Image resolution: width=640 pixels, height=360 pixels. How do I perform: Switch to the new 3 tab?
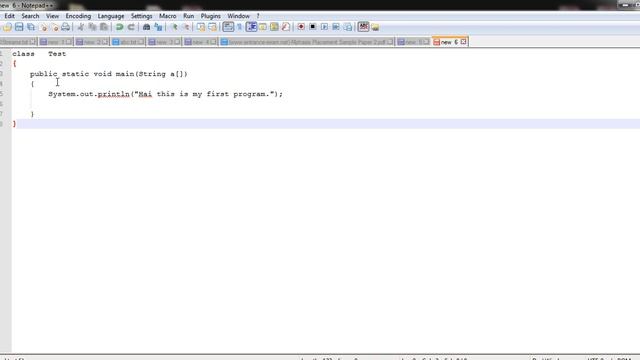(164, 42)
